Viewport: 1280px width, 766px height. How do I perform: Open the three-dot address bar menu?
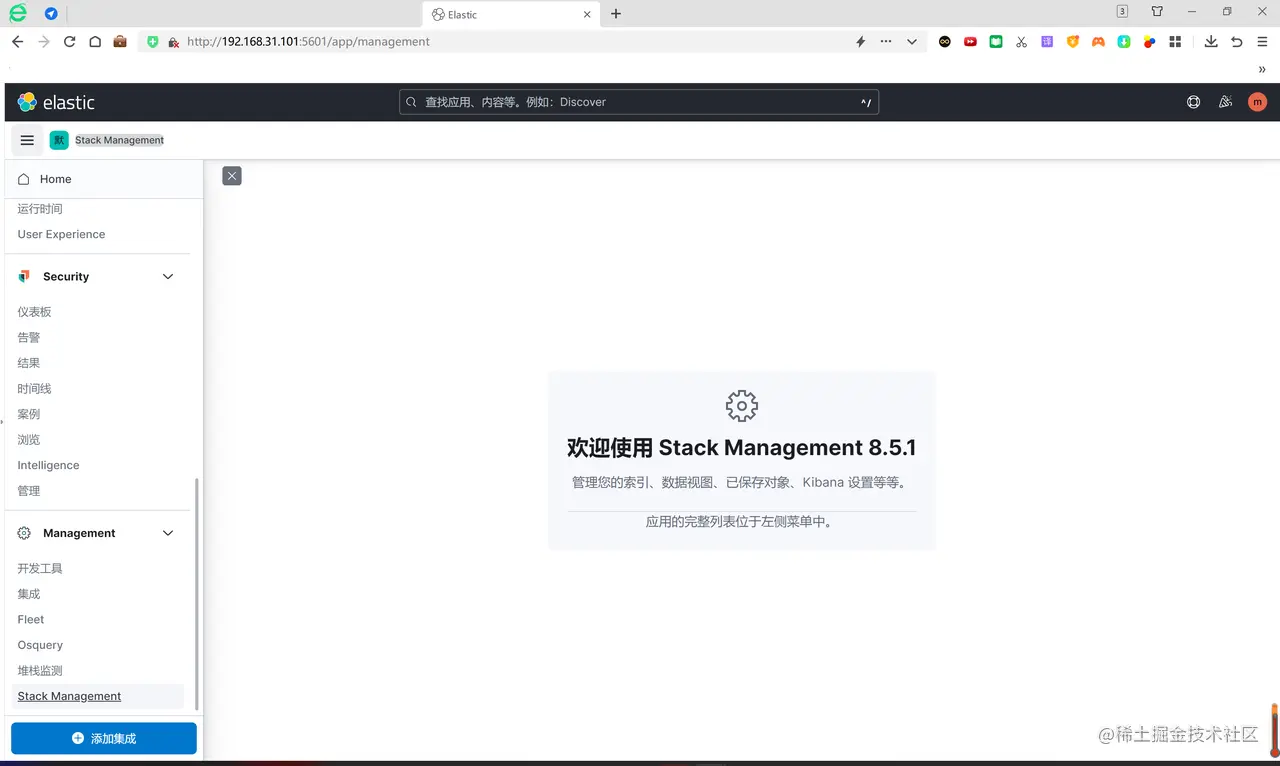click(886, 42)
